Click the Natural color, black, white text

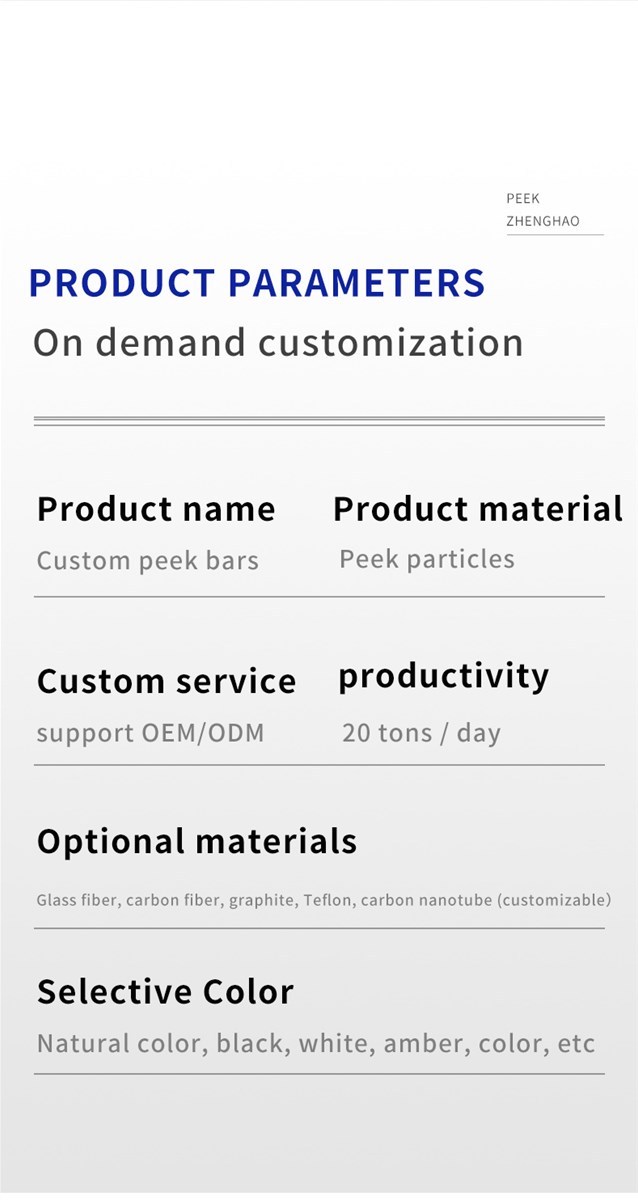[x=316, y=1044]
